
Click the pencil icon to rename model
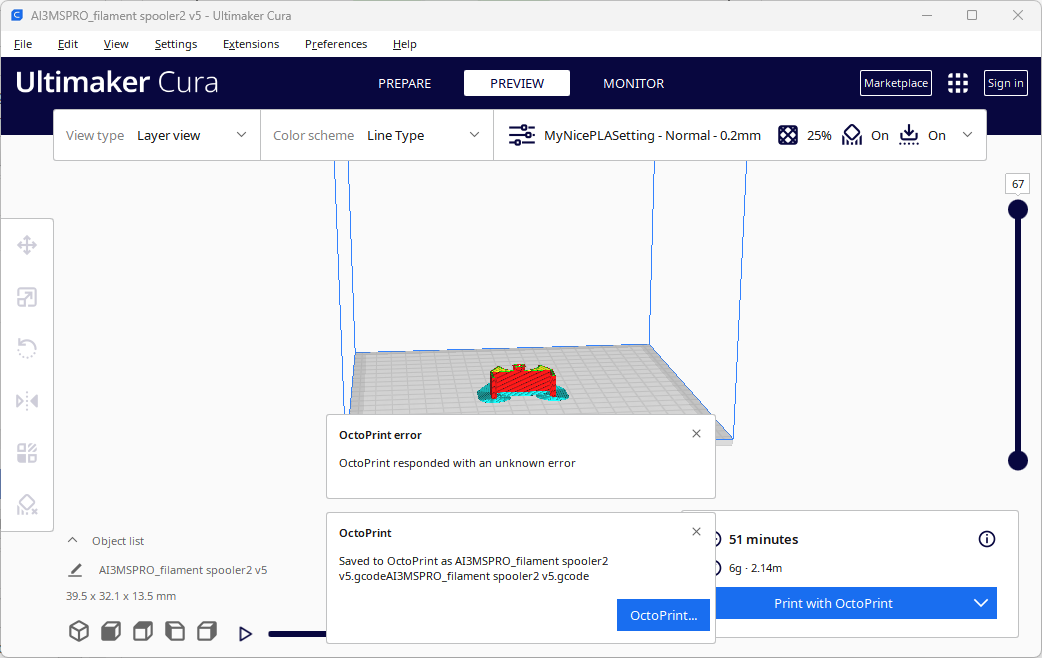(75, 570)
